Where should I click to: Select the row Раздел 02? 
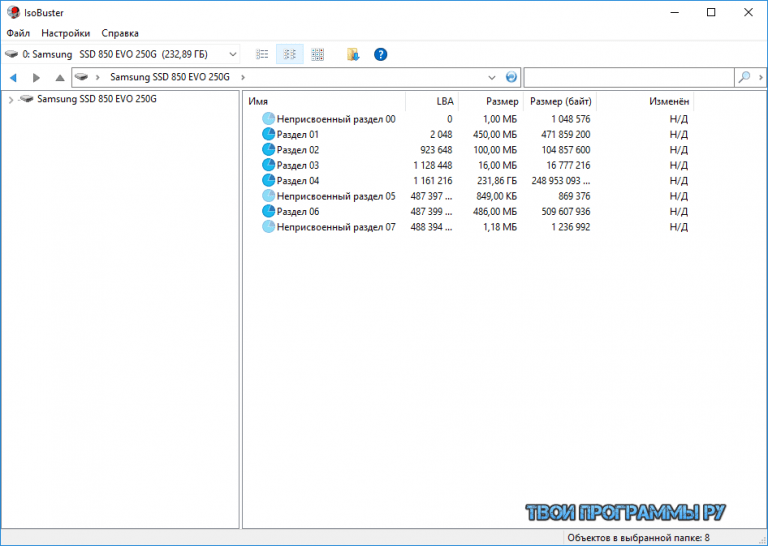(469, 149)
